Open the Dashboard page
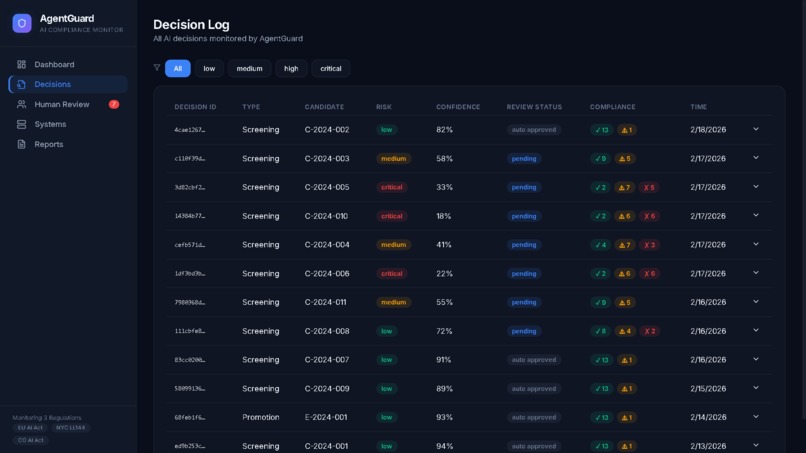806x453 pixels. (68, 64)
